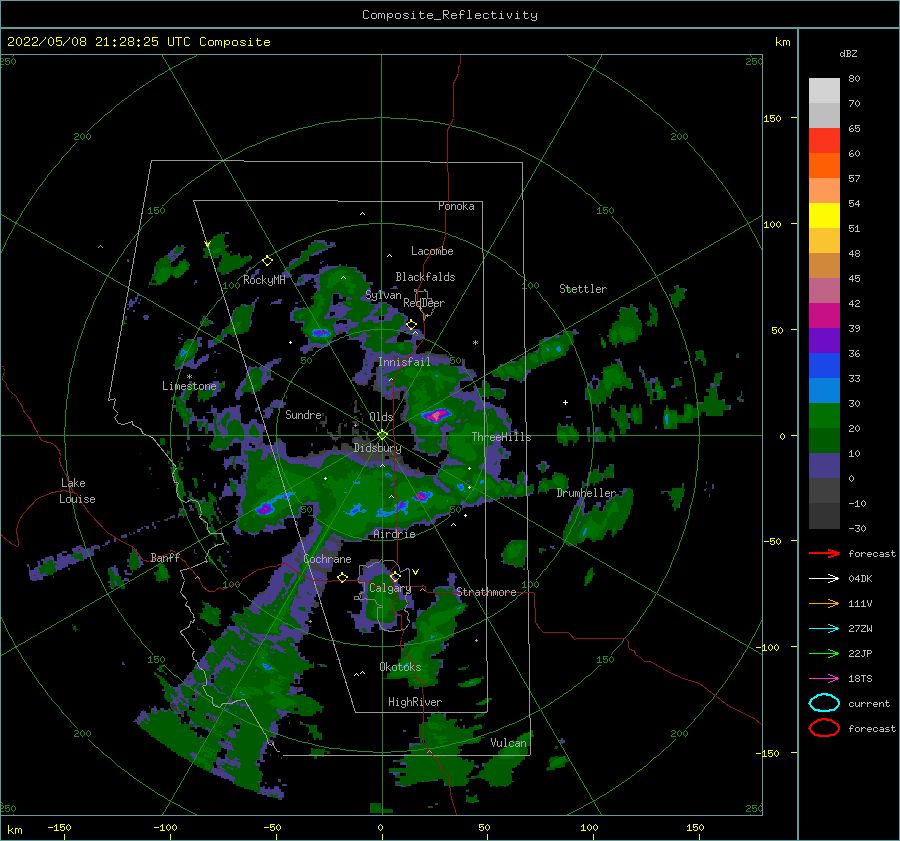
Task: Click the Composite_Reflectivity title text
Action: click(x=450, y=15)
